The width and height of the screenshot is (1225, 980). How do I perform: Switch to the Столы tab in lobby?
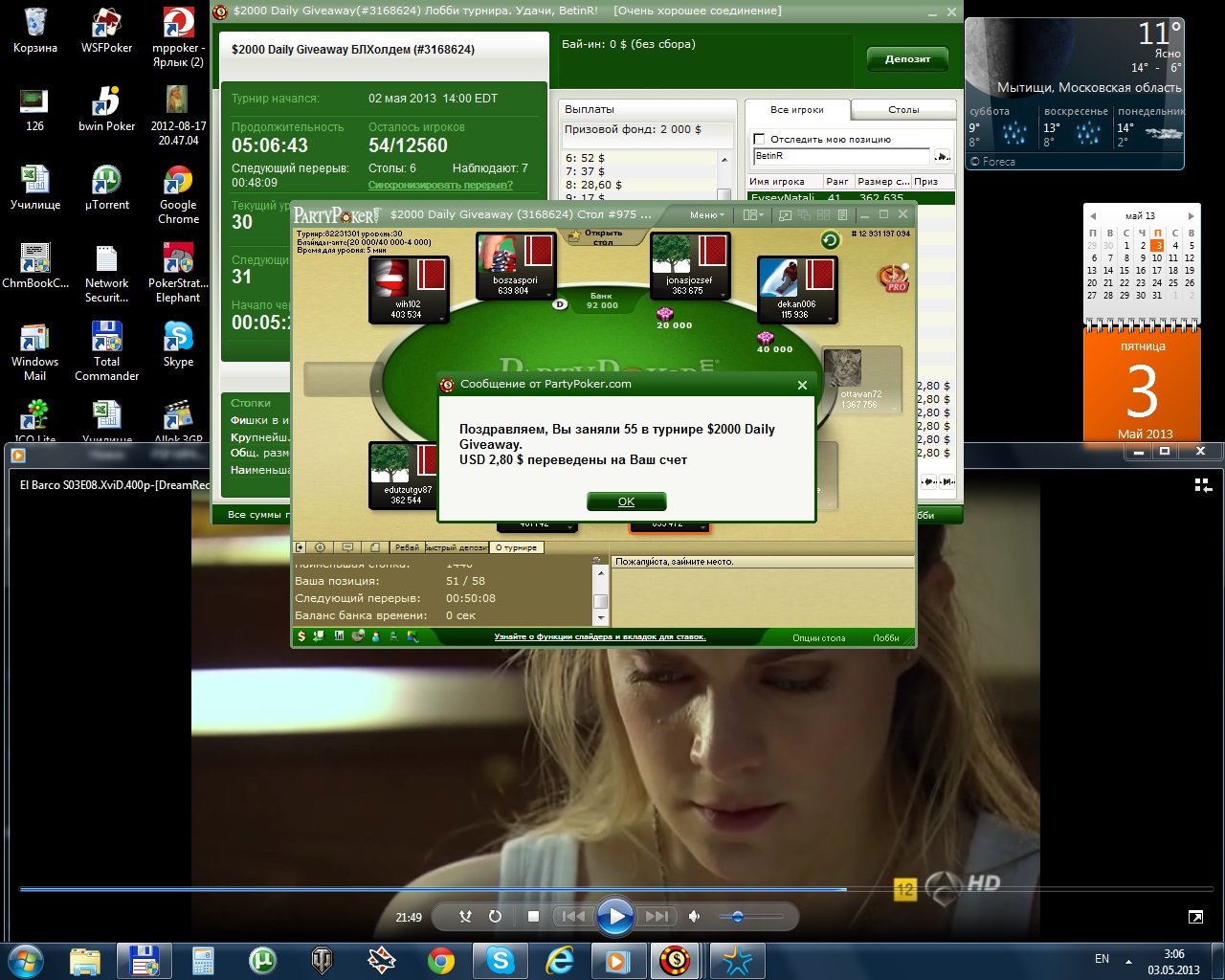[902, 110]
